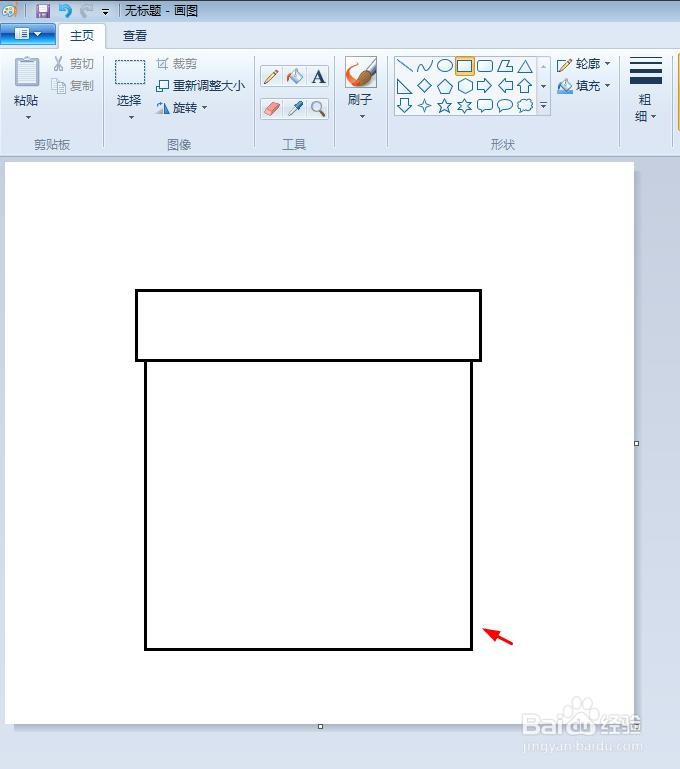Switch to the 查看 tab
The height and width of the screenshot is (769, 680).
(x=135, y=36)
